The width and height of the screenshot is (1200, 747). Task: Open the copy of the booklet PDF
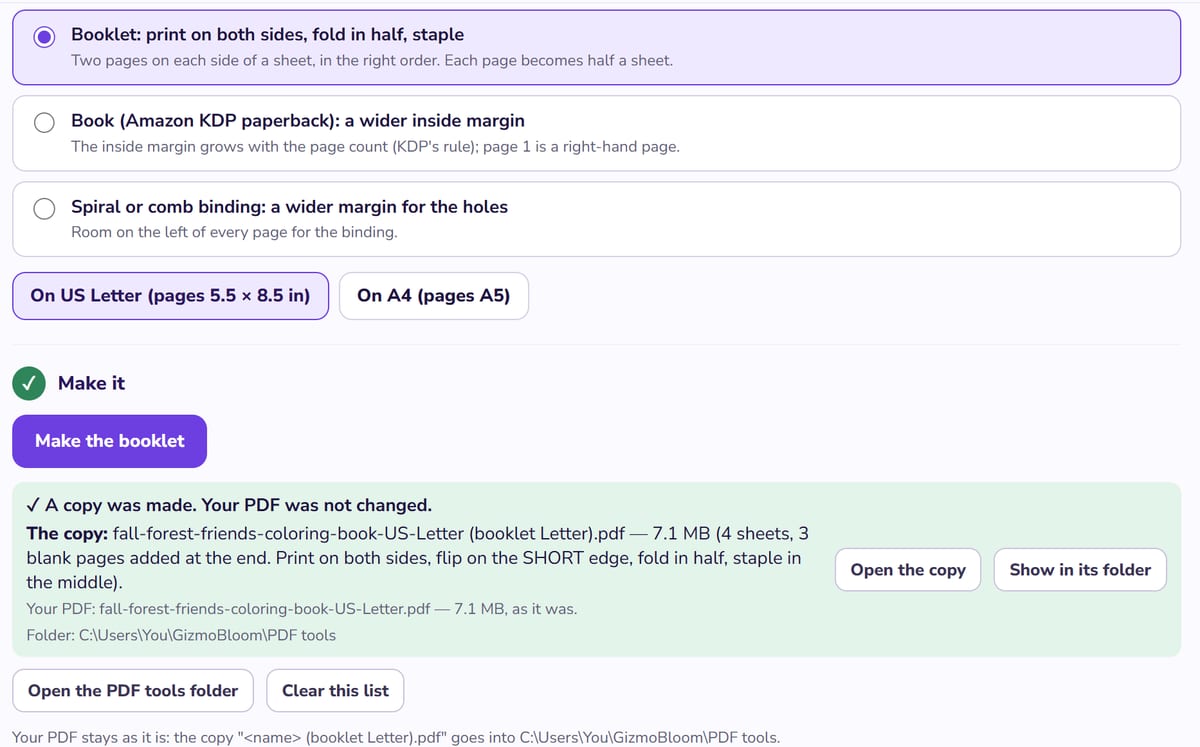tap(908, 570)
